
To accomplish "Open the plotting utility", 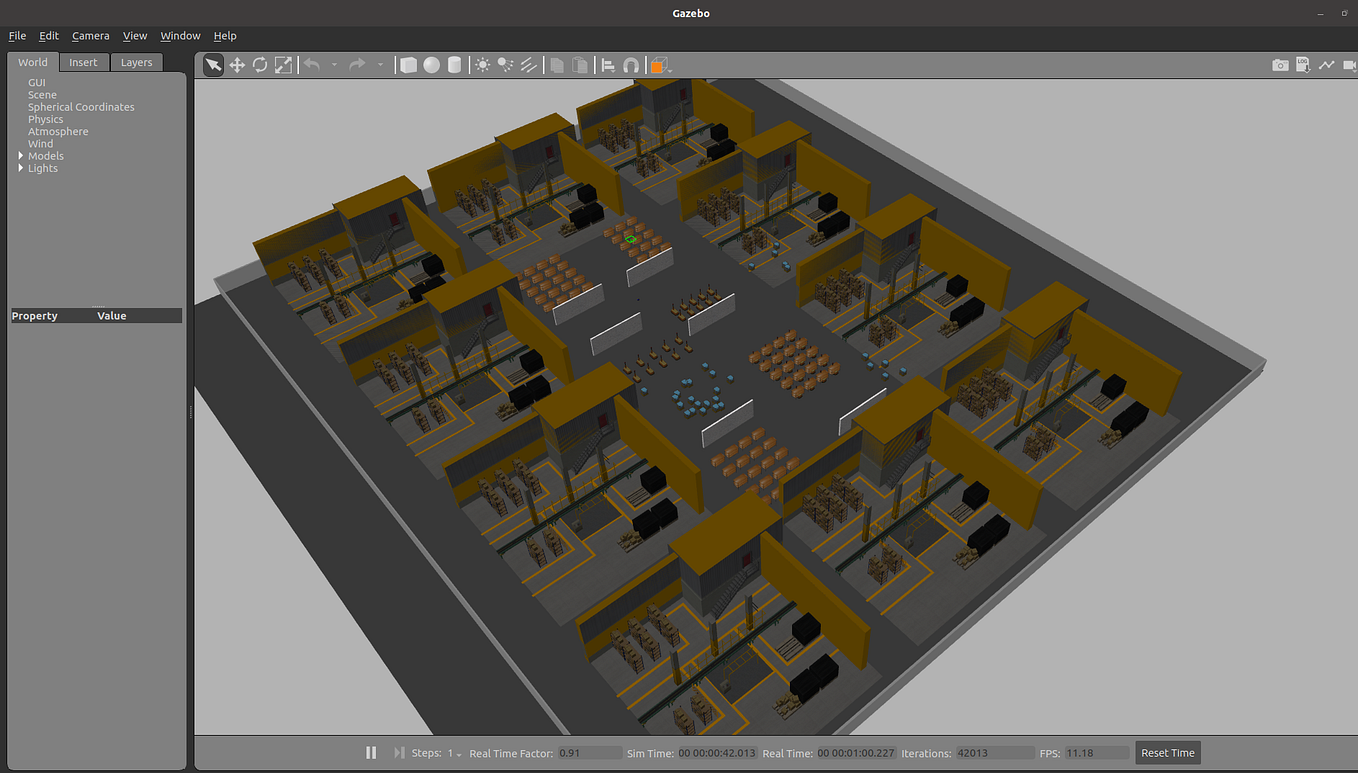I will [x=1326, y=64].
